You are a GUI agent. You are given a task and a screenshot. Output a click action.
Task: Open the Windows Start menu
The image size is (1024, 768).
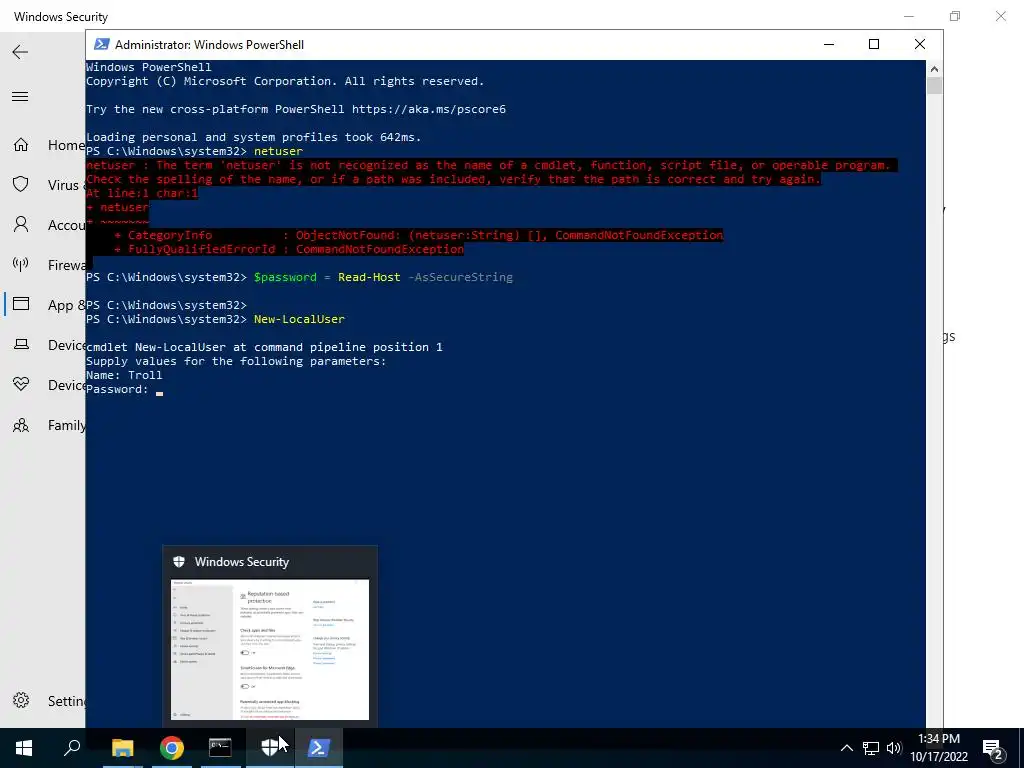pos(24,748)
